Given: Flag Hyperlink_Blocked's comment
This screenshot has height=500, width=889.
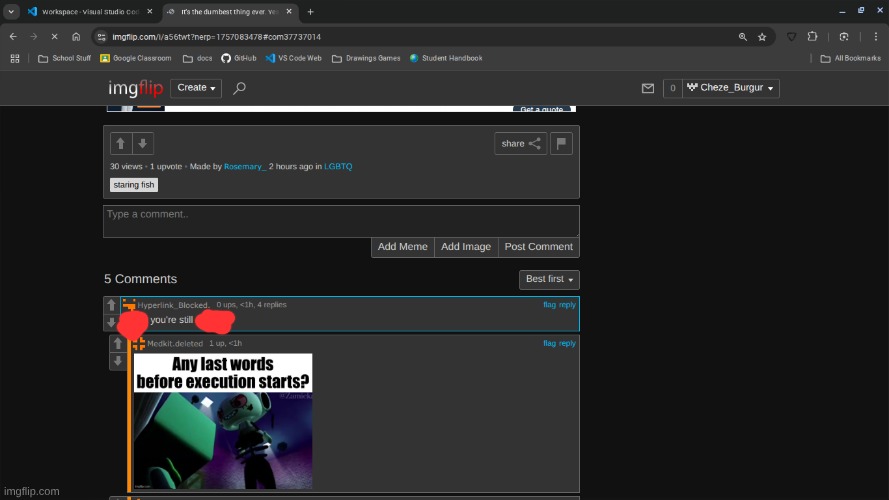Looking at the screenshot, I should tap(549, 305).
